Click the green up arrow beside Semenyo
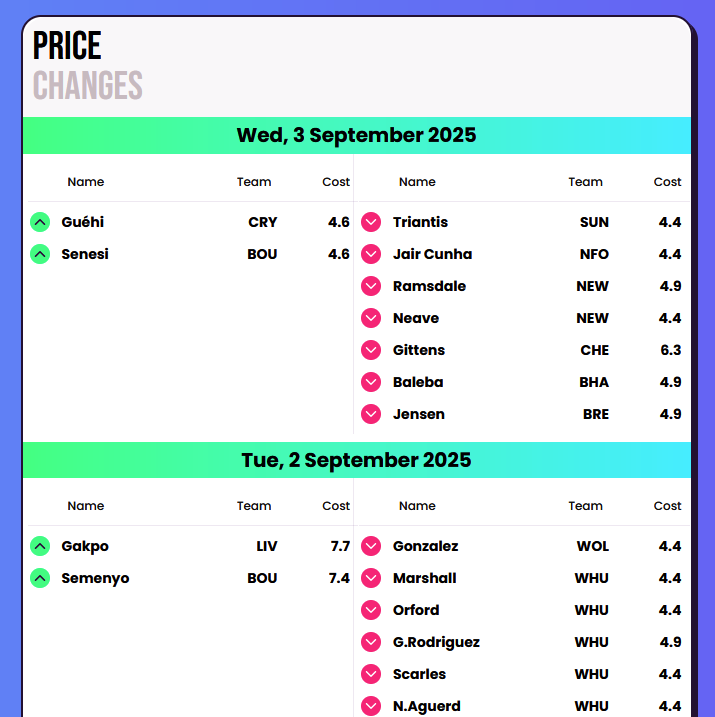Image resolution: width=715 pixels, height=717 pixels. click(40, 578)
